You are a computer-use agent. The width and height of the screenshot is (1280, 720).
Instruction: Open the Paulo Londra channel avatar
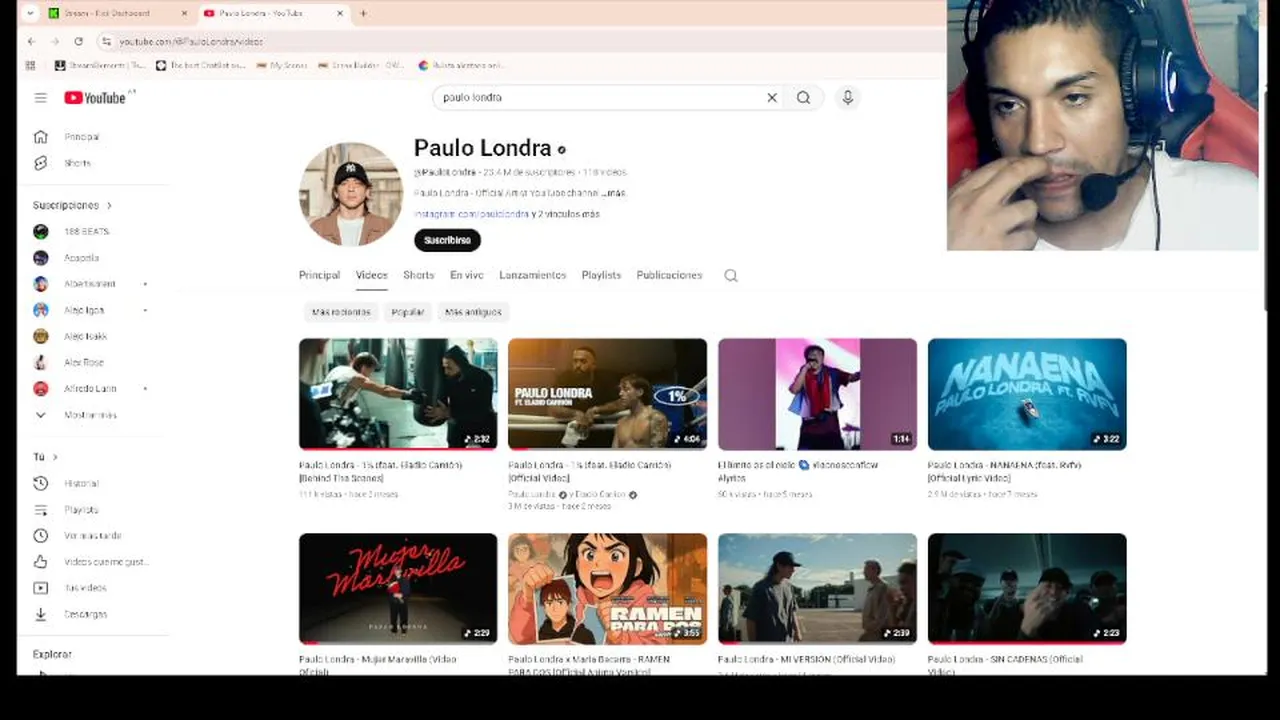pos(350,194)
